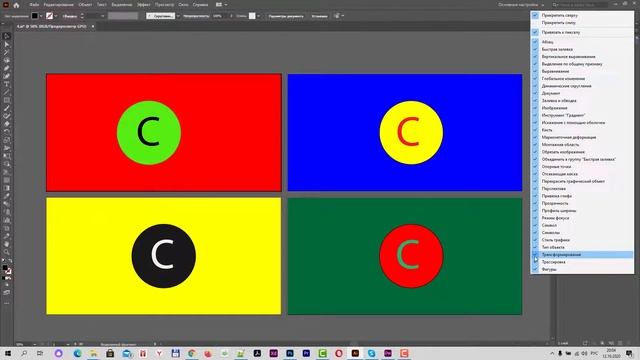Image resolution: width=640 pixels, height=360 pixels.
Task: Open the notification center icon in the system tray
Action: tap(630, 353)
